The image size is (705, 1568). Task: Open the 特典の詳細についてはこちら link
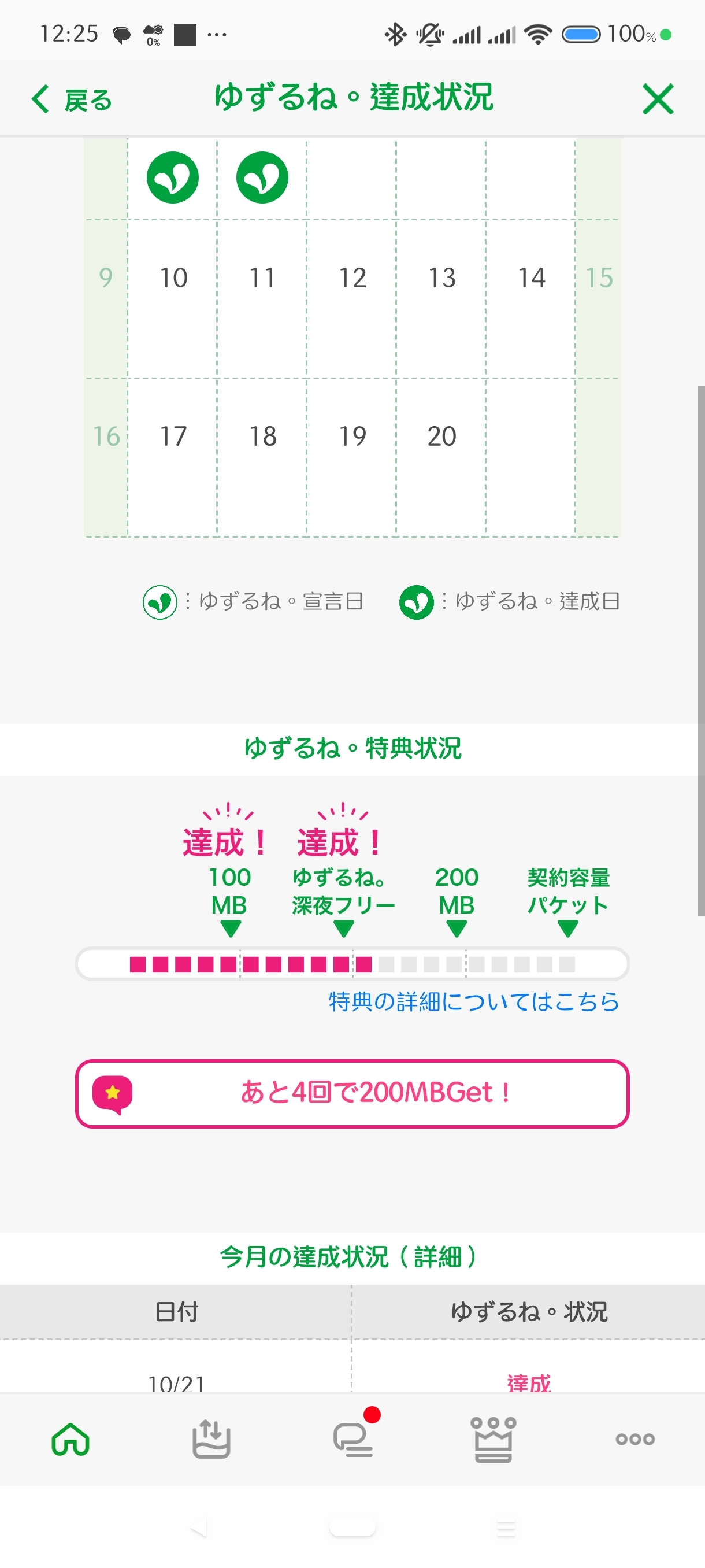[x=473, y=1002]
